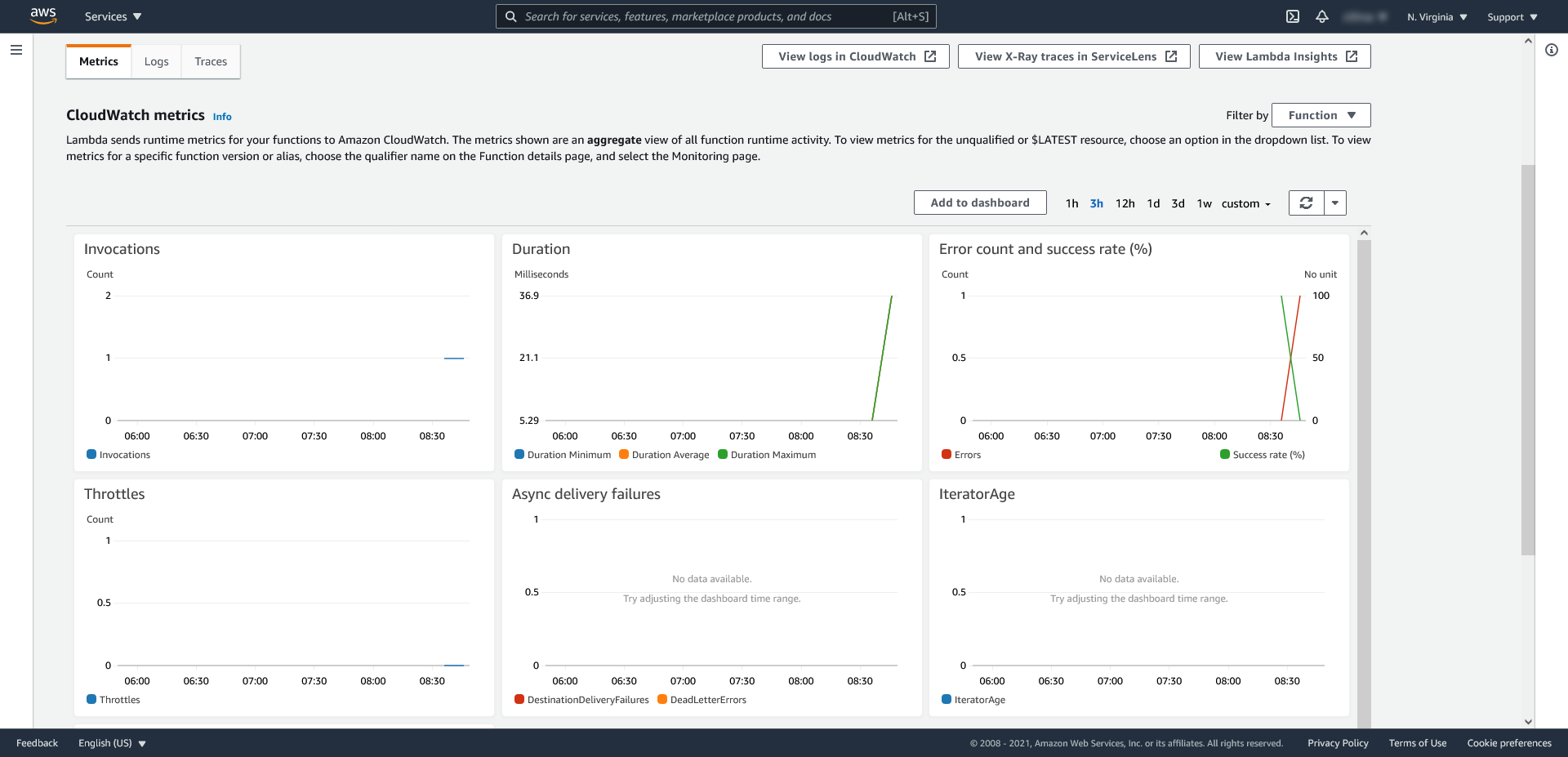This screenshot has height=757, width=1568.
Task: Refresh the metrics dashboard
Action: tap(1306, 203)
